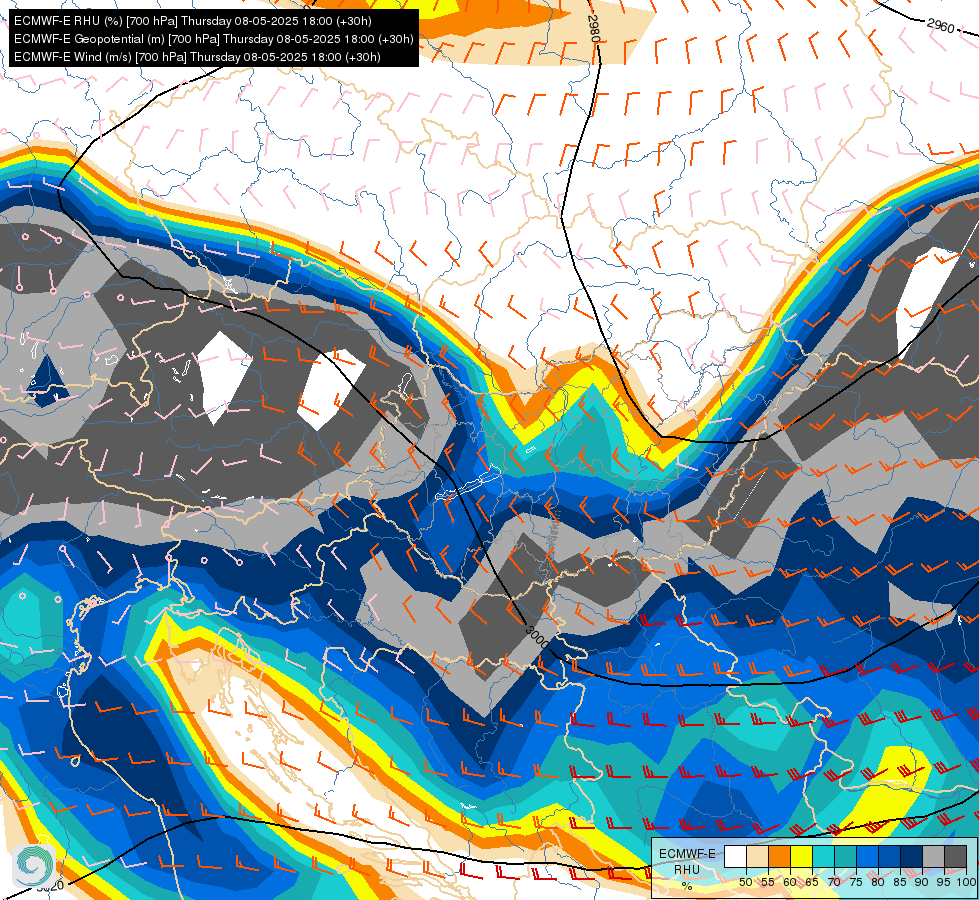Choose the bright blue 75–80% legend swatch
Screen dimensions: 979x900
[868, 856]
